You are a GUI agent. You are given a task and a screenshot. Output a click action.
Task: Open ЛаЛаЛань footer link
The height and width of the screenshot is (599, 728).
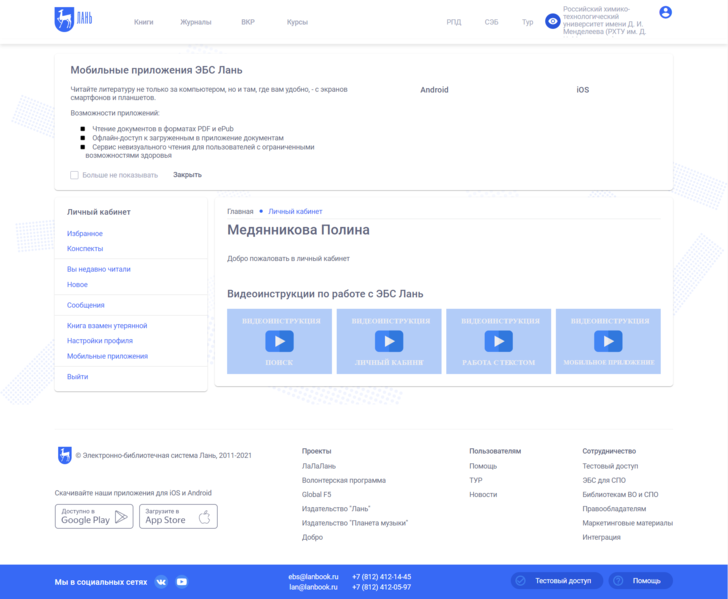pos(318,466)
